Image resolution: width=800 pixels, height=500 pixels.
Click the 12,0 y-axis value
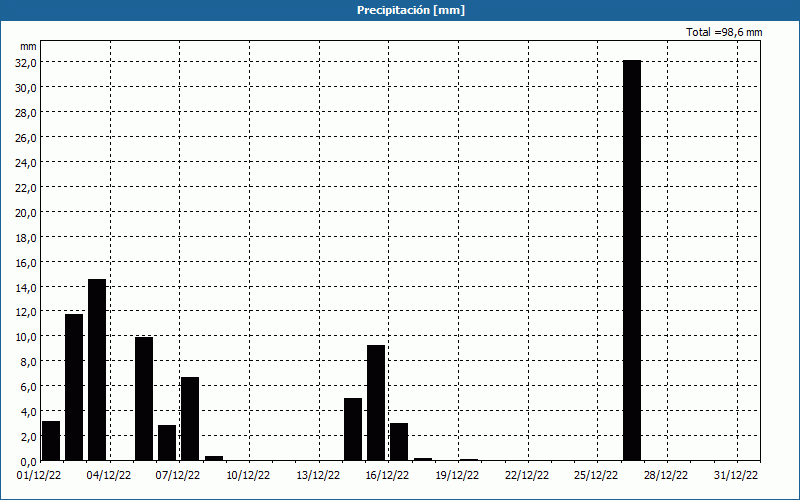[26, 312]
